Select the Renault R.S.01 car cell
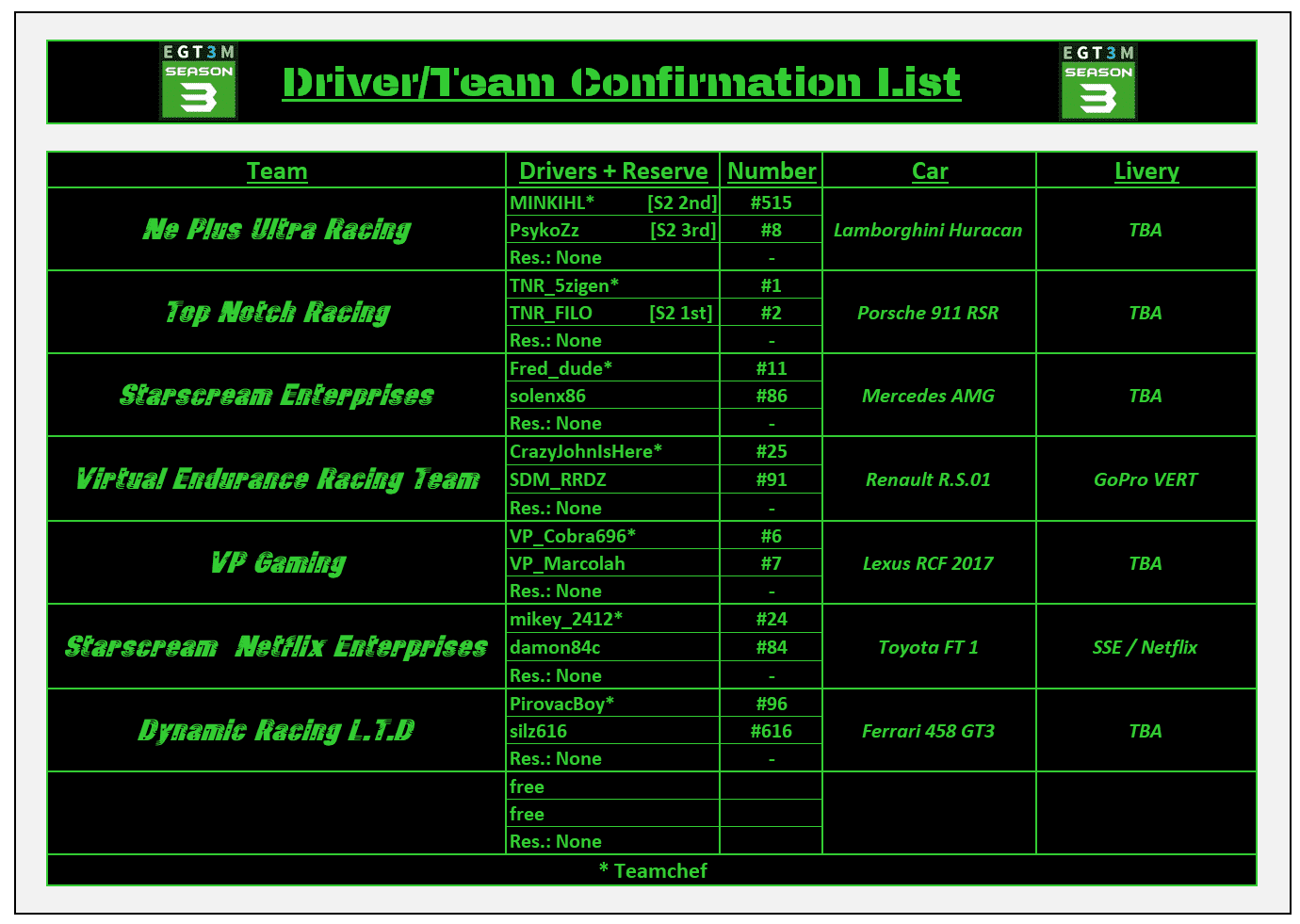The height and width of the screenshot is (924, 1300). [930, 479]
